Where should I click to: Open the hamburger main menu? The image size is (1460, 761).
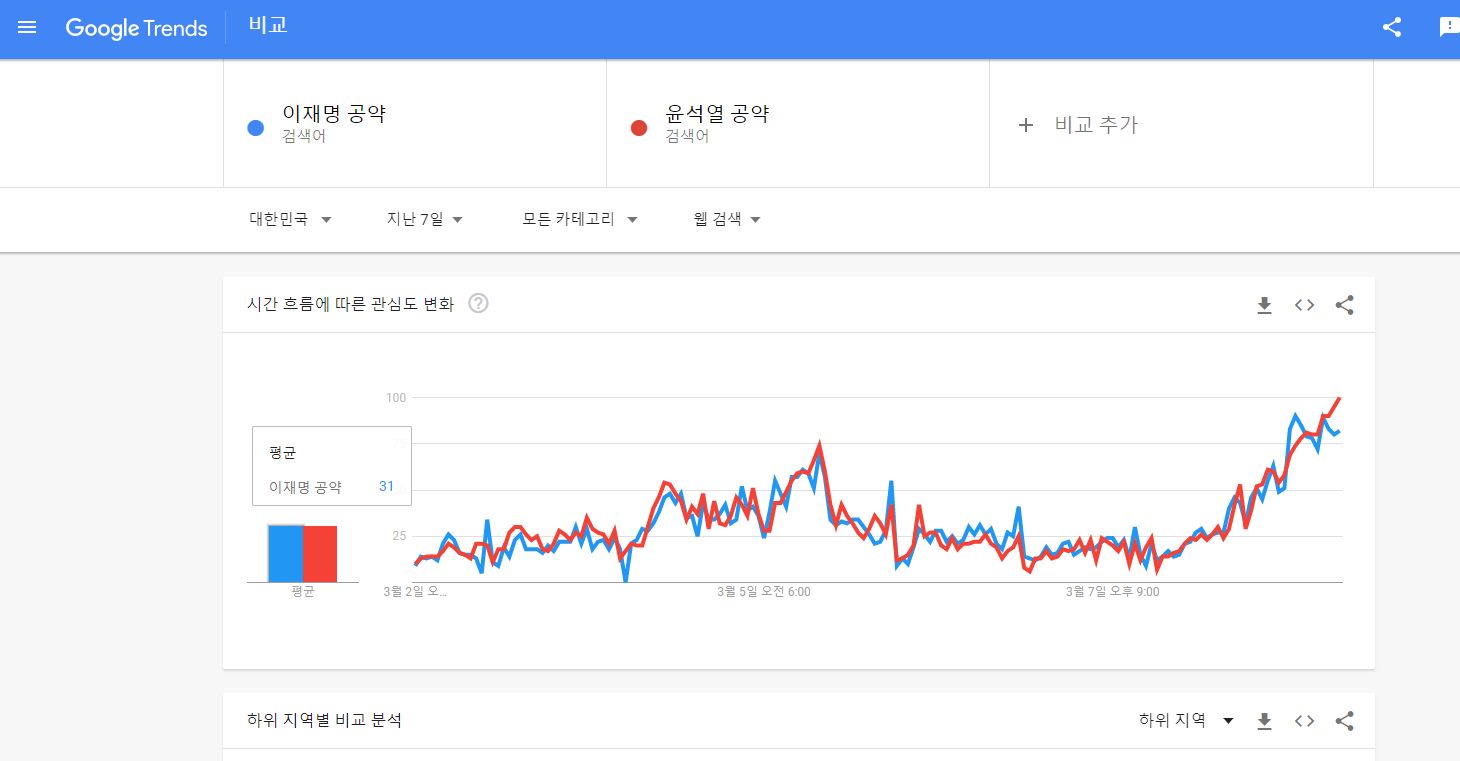pos(27,28)
